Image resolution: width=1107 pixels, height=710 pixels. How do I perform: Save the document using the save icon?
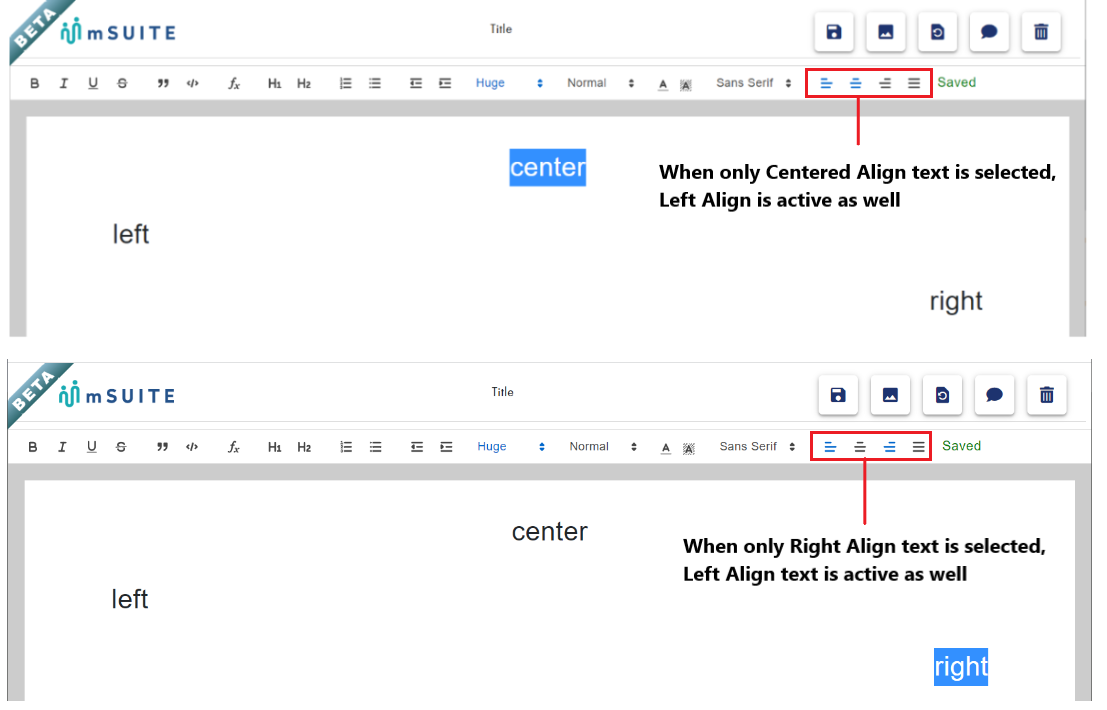[833, 31]
